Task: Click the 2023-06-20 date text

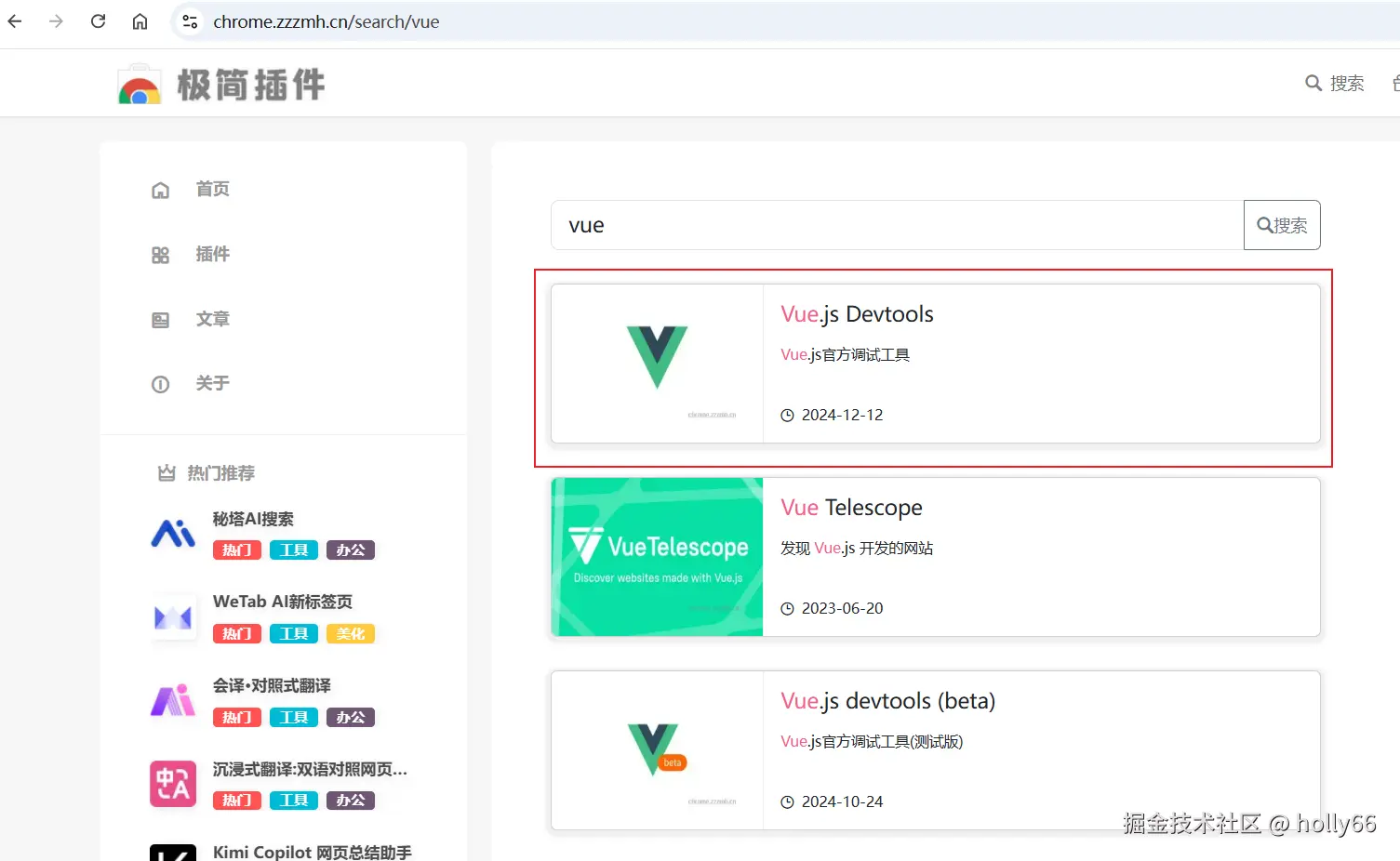Action: [x=842, y=608]
